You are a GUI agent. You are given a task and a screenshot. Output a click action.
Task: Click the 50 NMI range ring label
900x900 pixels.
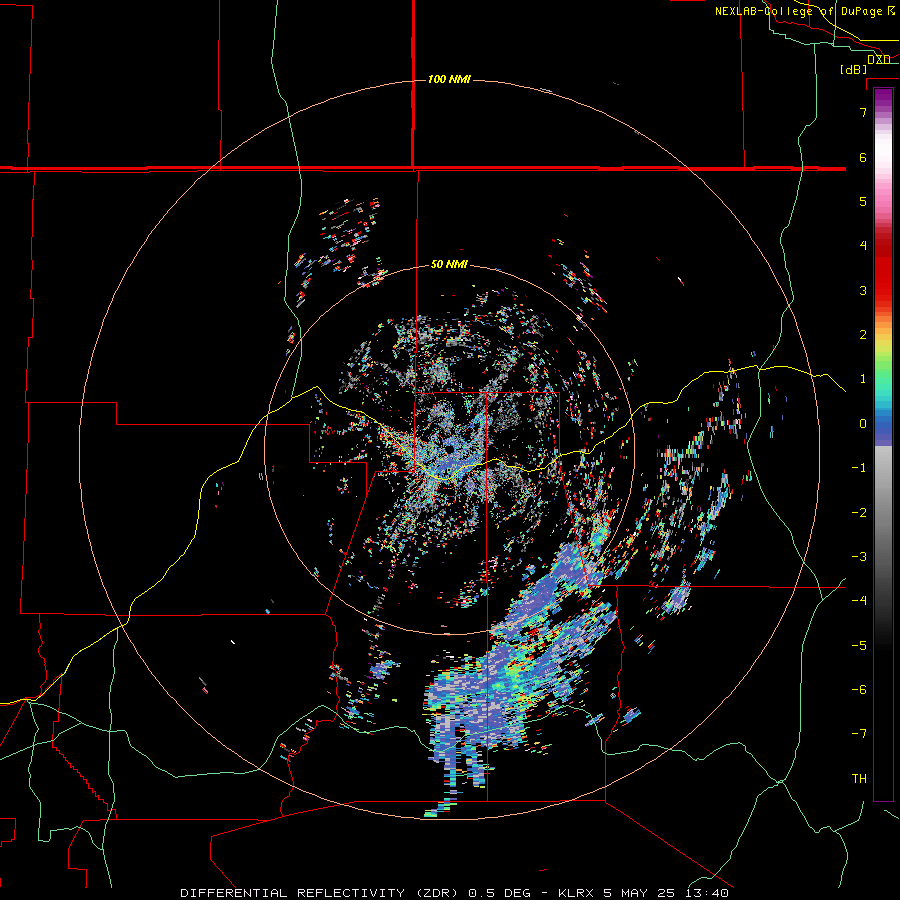click(449, 264)
